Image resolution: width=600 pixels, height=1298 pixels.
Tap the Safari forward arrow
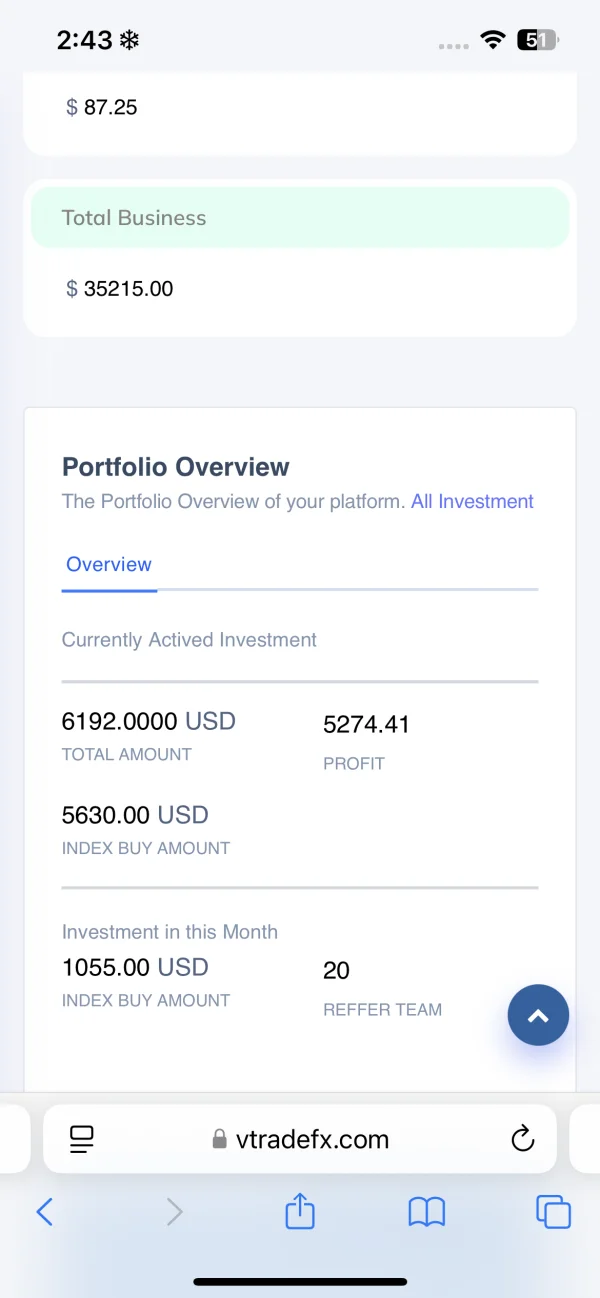coord(174,1213)
